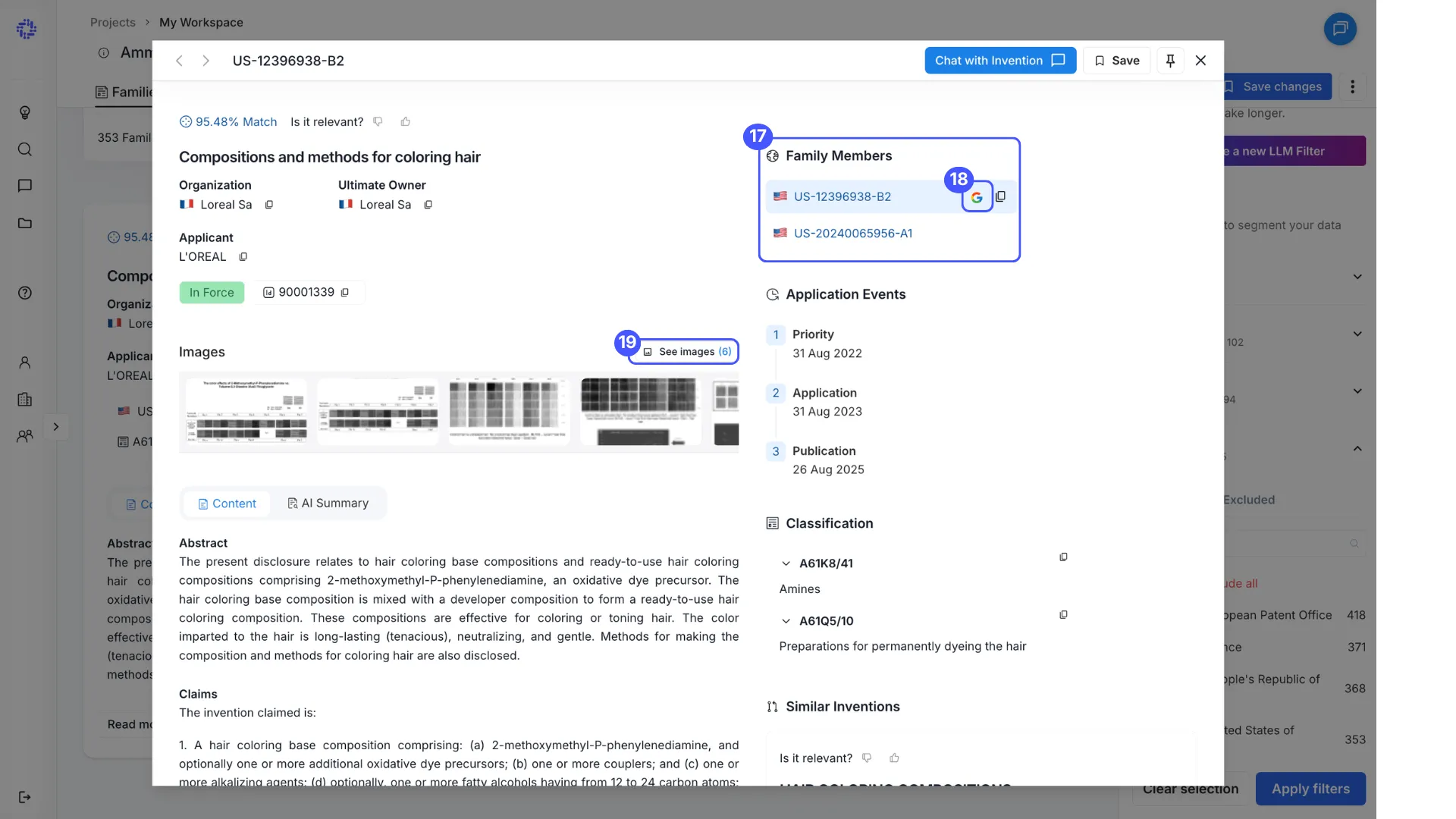Thumbs up next to 95.48% Match
The height and width of the screenshot is (819, 1456).
click(406, 121)
